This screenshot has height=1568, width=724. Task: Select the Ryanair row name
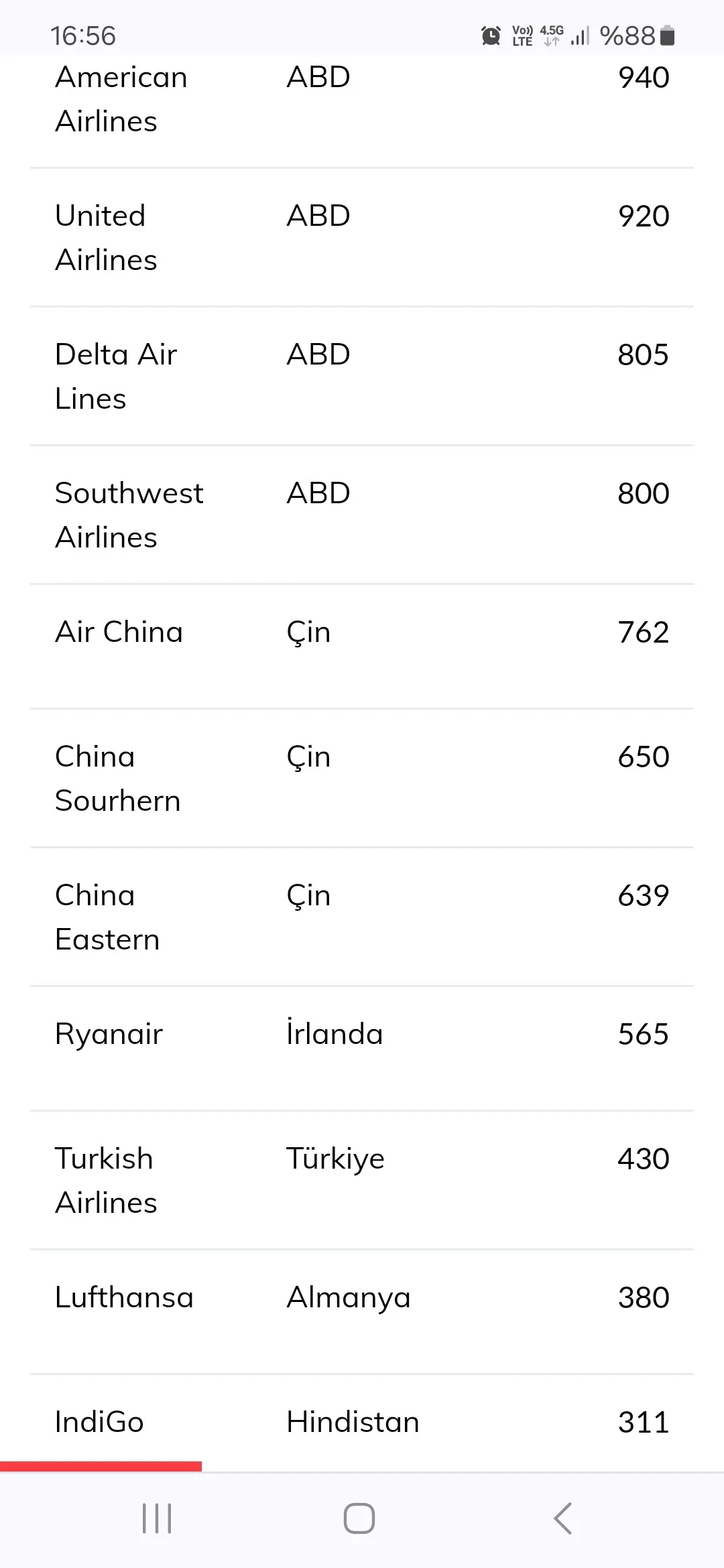tap(109, 1034)
